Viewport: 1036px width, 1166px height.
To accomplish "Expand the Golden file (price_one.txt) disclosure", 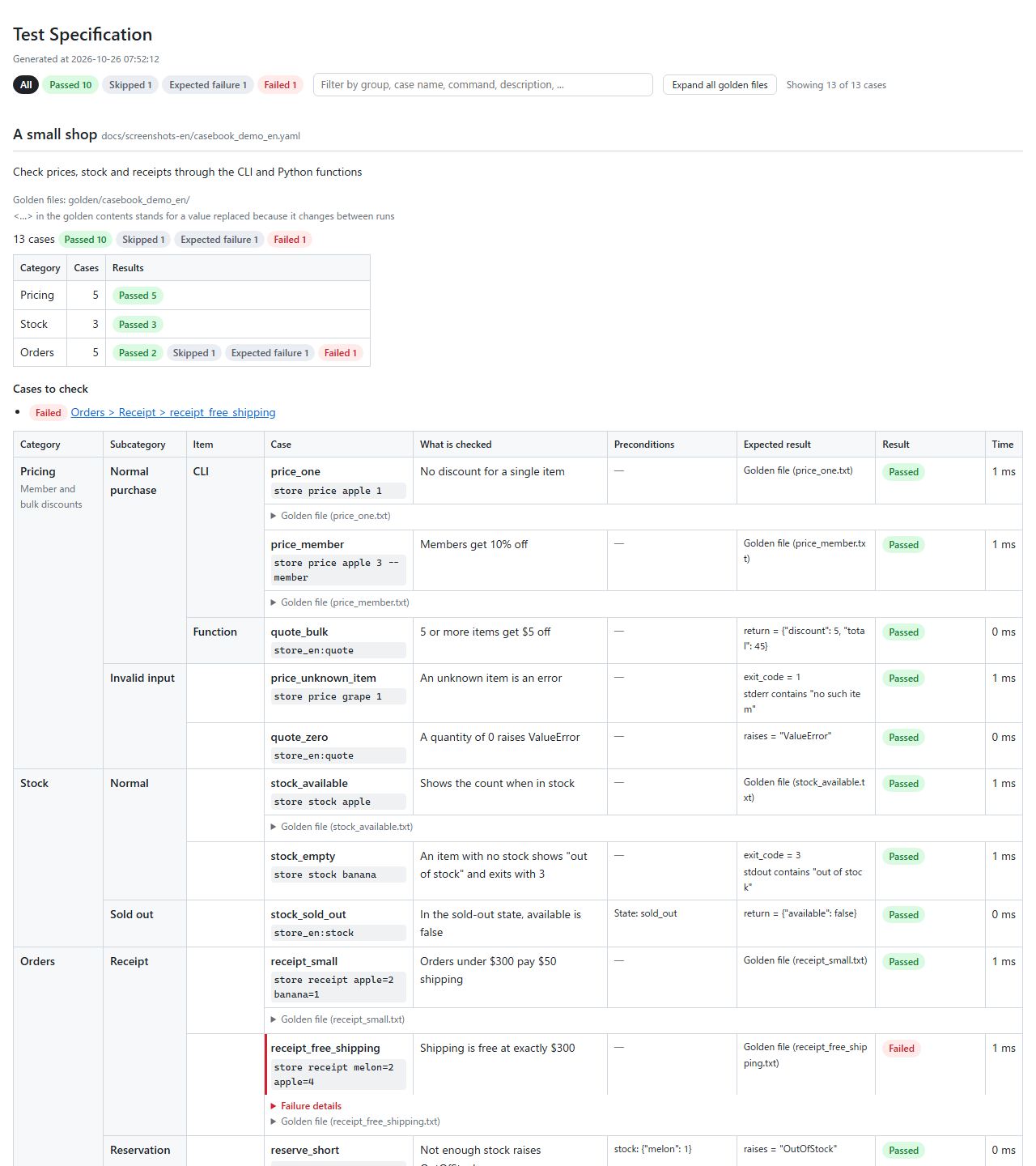I will tap(330, 516).
